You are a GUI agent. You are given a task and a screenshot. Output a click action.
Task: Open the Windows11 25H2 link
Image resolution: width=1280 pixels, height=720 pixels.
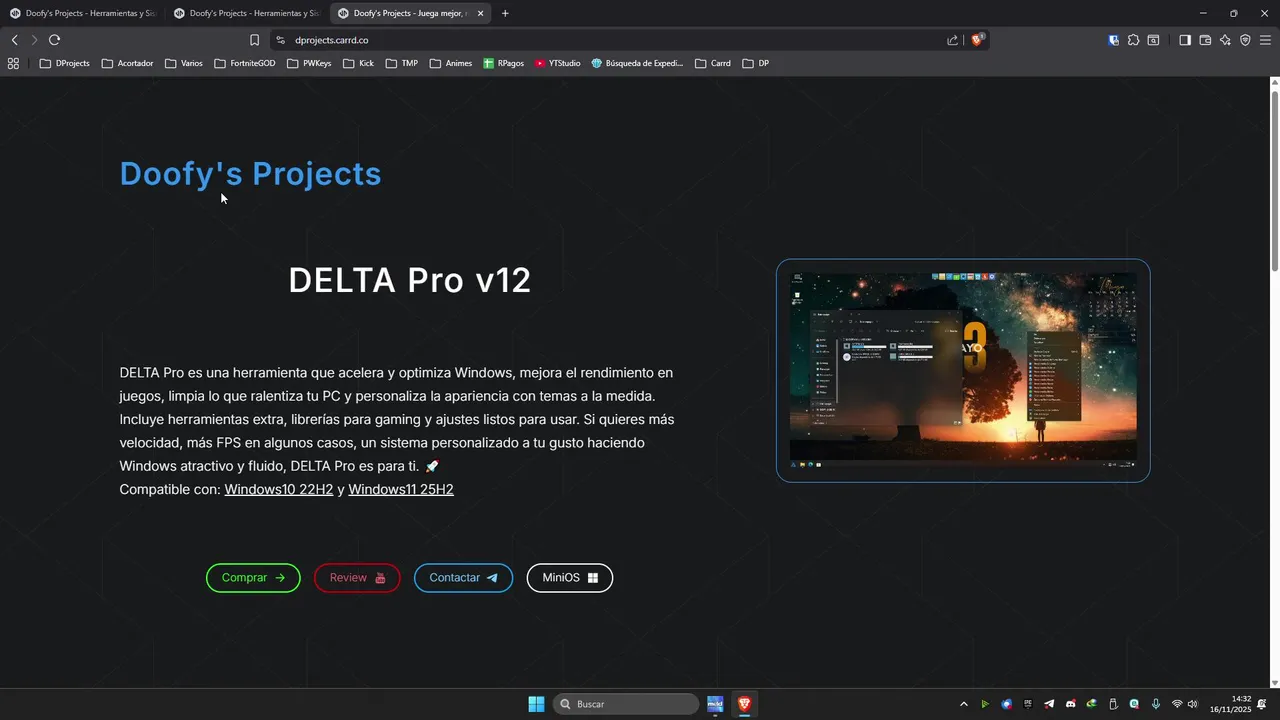pyautogui.click(x=401, y=490)
